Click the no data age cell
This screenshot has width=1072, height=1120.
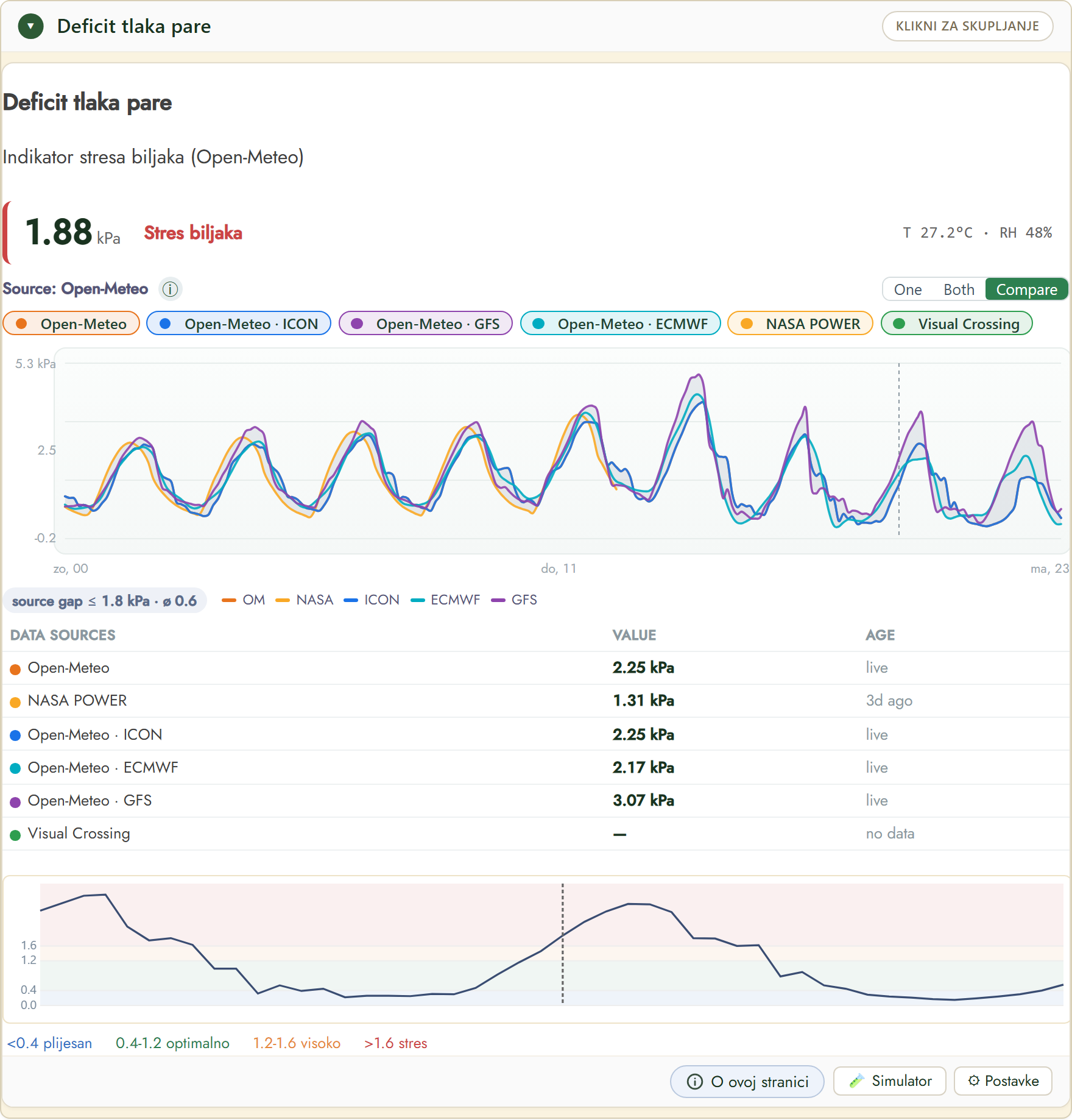pyautogui.click(x=890, y=834)
